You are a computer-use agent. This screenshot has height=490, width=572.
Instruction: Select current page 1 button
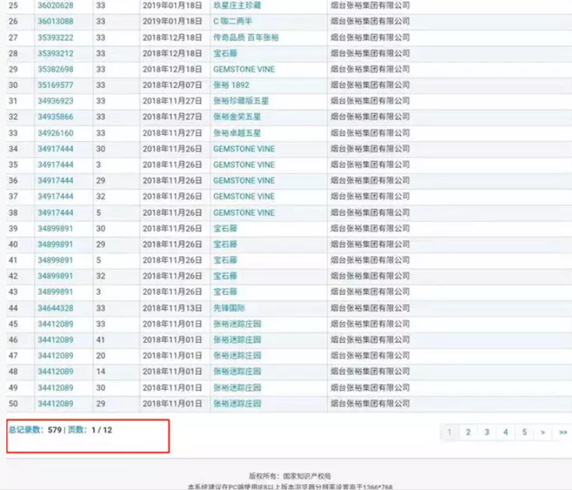click(449, 432)
